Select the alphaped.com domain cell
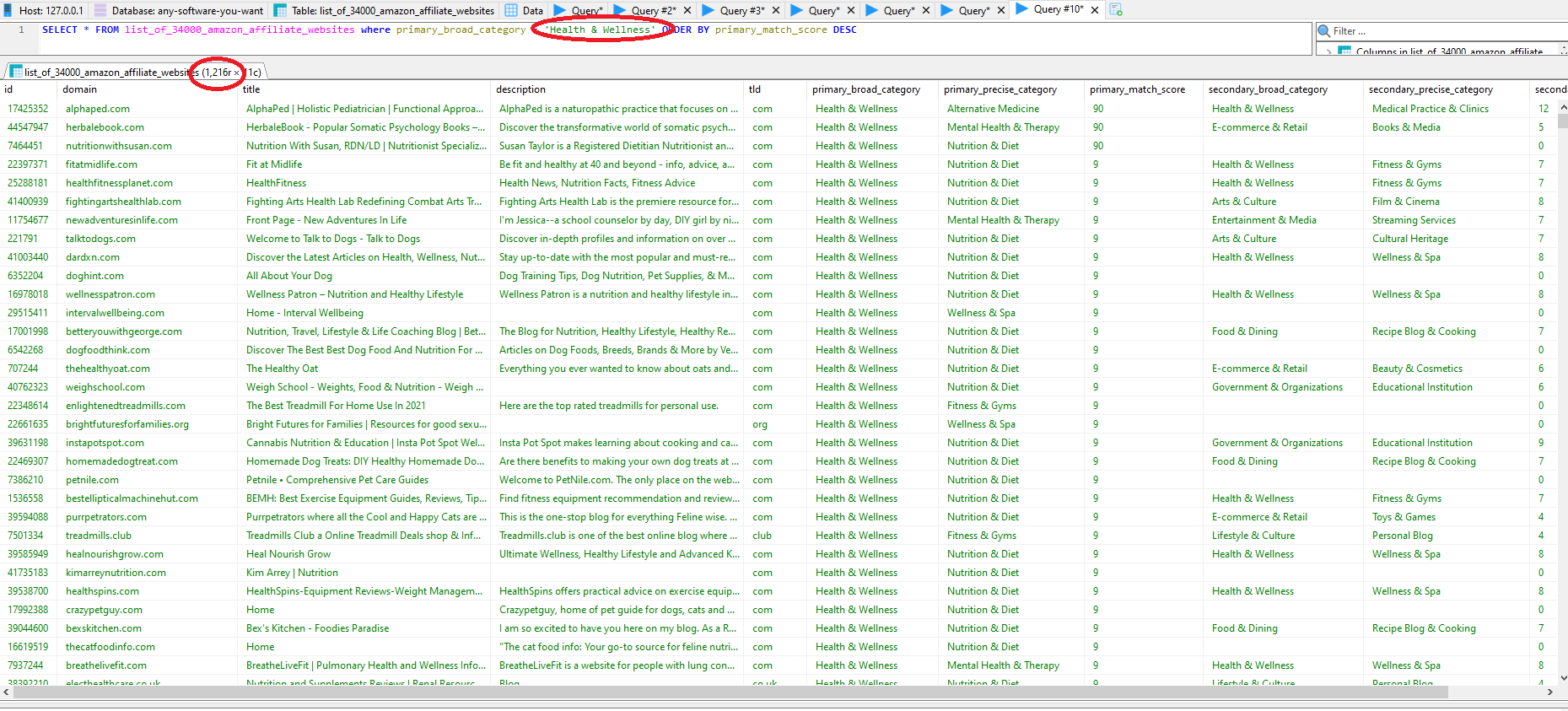 pos(147,109)
